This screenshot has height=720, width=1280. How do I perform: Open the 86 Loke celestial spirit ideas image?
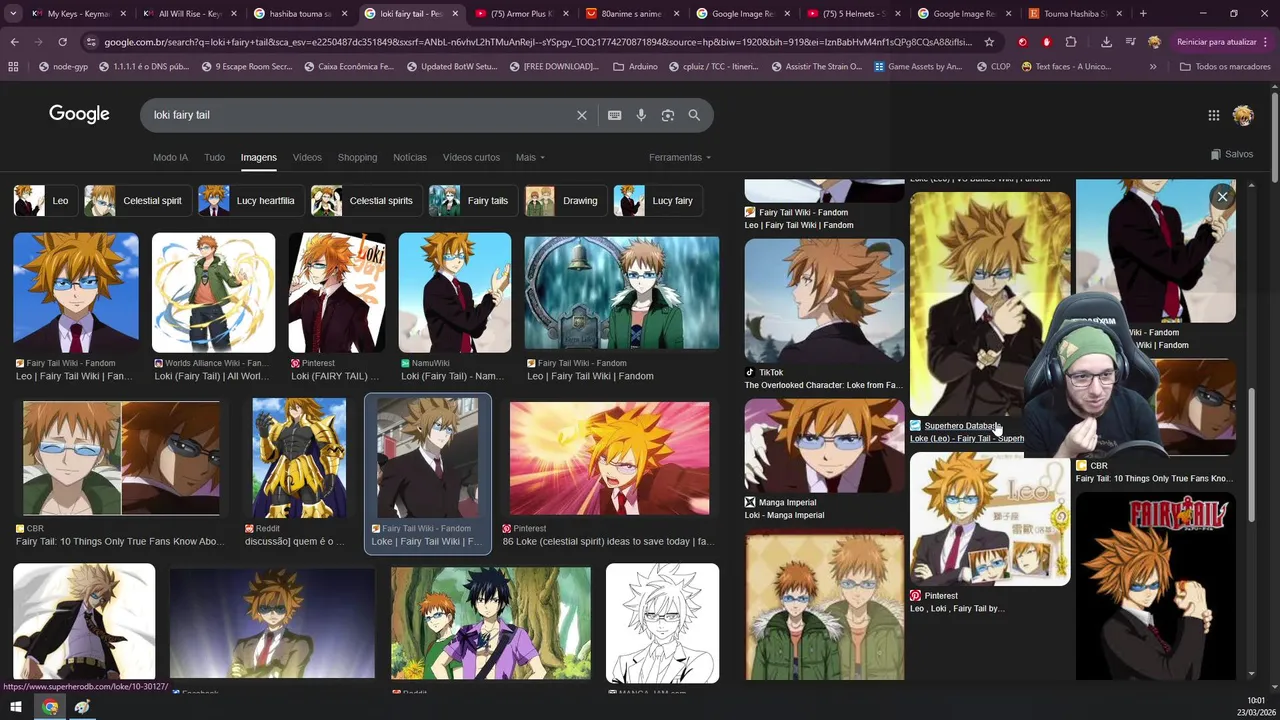(x=609, y=457)
